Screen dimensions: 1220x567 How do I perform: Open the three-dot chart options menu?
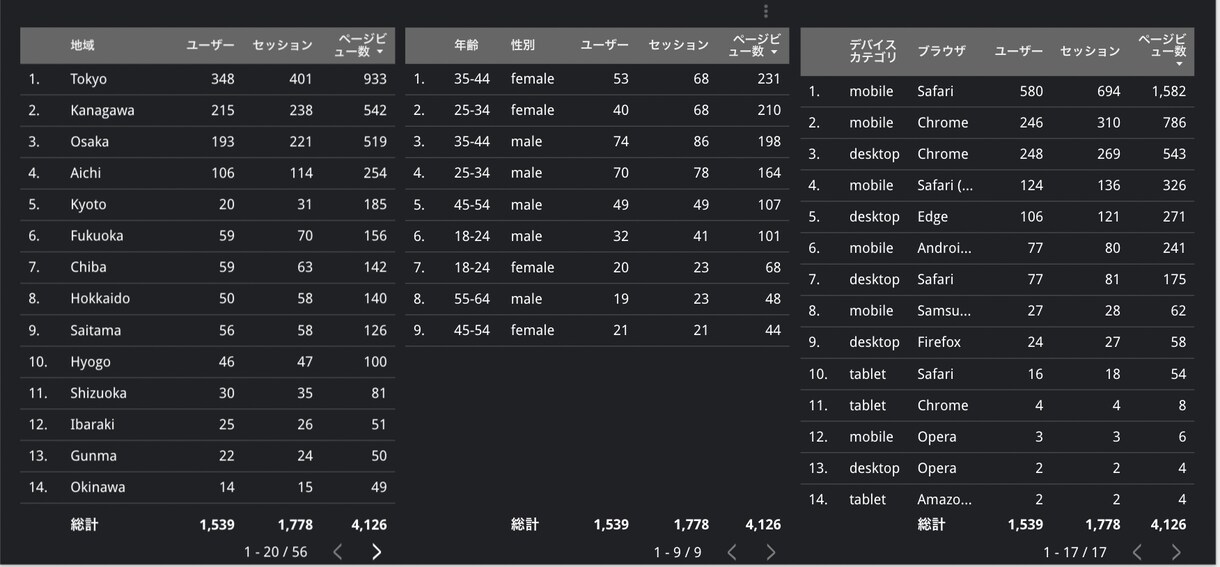coord(766,11)
